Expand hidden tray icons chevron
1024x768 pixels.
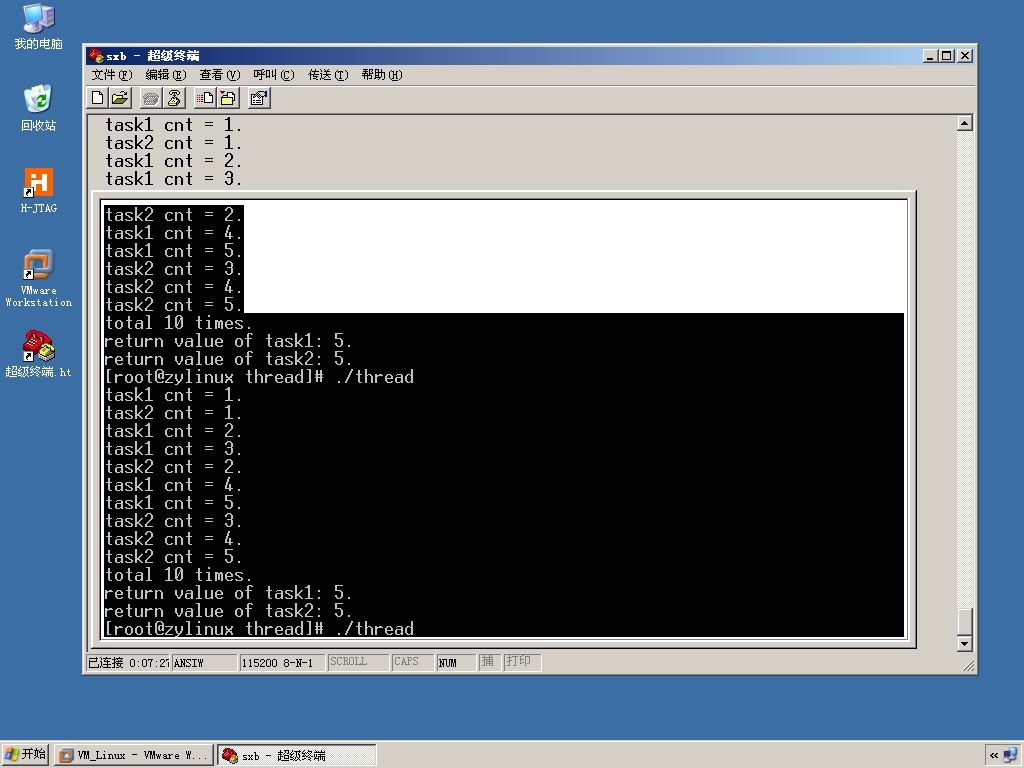[994, 755]
